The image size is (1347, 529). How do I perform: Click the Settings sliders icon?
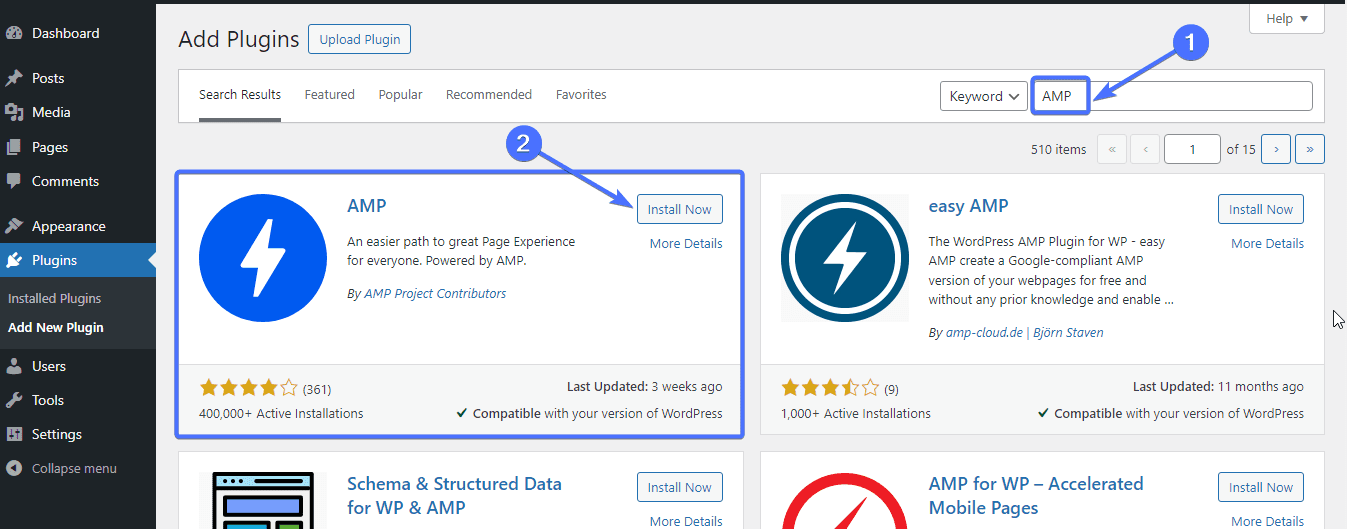pyautogui.click(x=14, y=434)
